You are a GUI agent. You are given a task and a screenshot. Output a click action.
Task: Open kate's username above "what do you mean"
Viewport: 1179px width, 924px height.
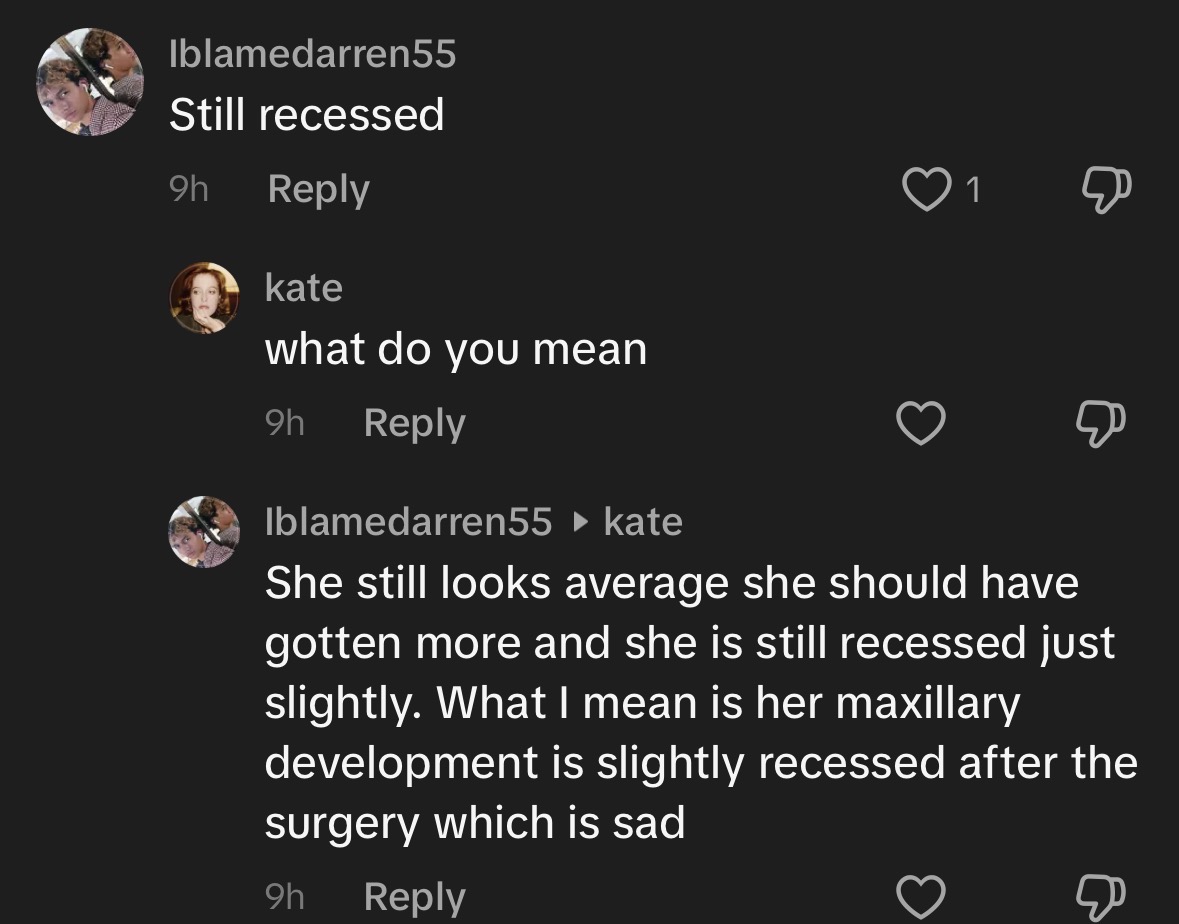(x=303, y=288)
